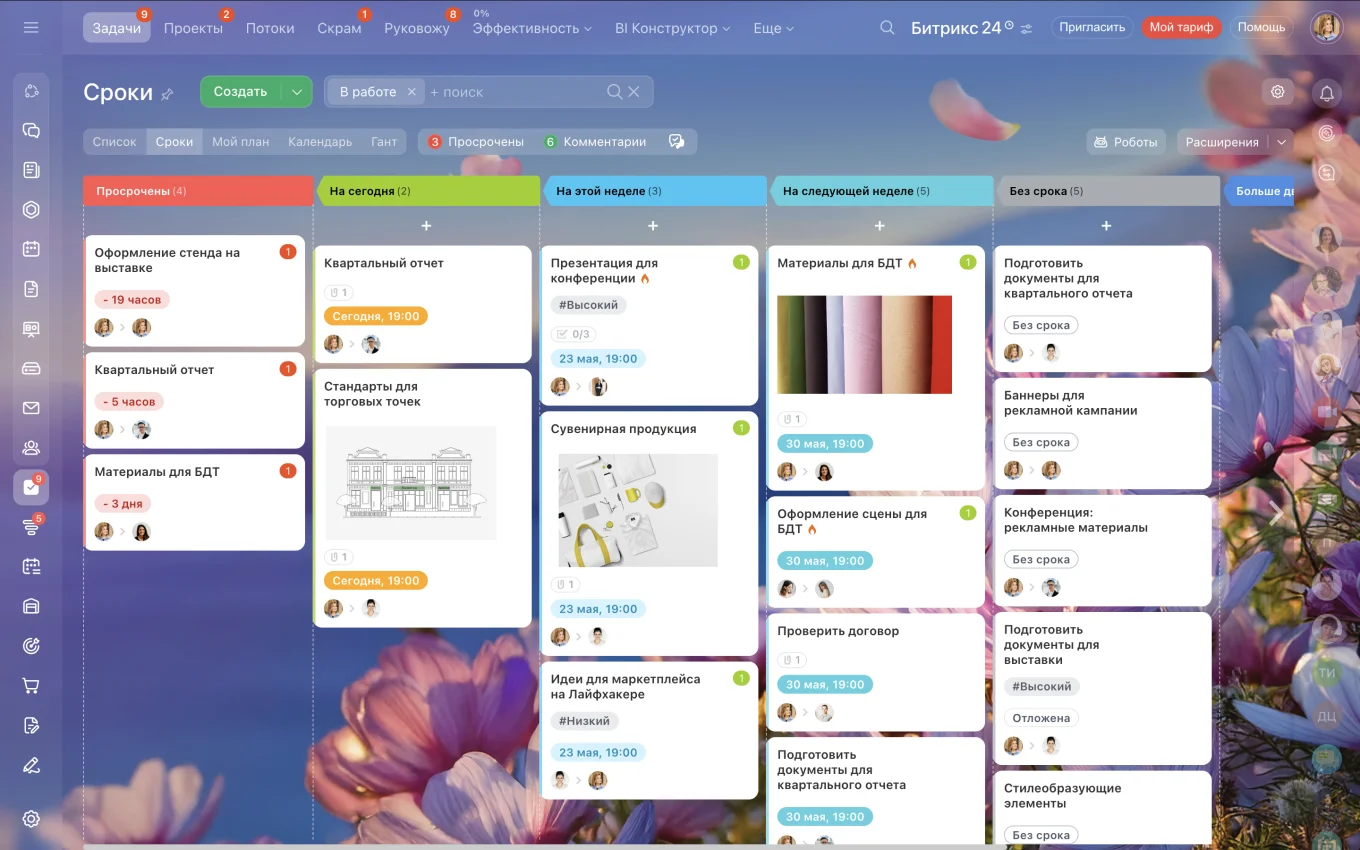Open the online store cart icon in sidebar
Viewport: 1360px width, 850px height.
click(31, 686)
